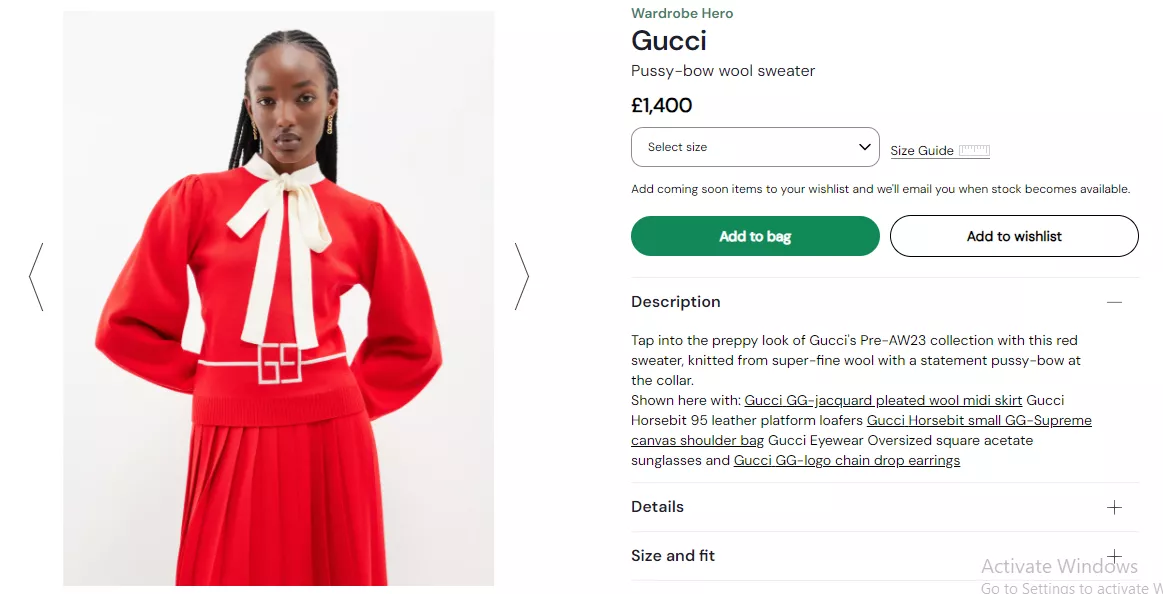
Task: Show the next product image
Action: point(521,276)
